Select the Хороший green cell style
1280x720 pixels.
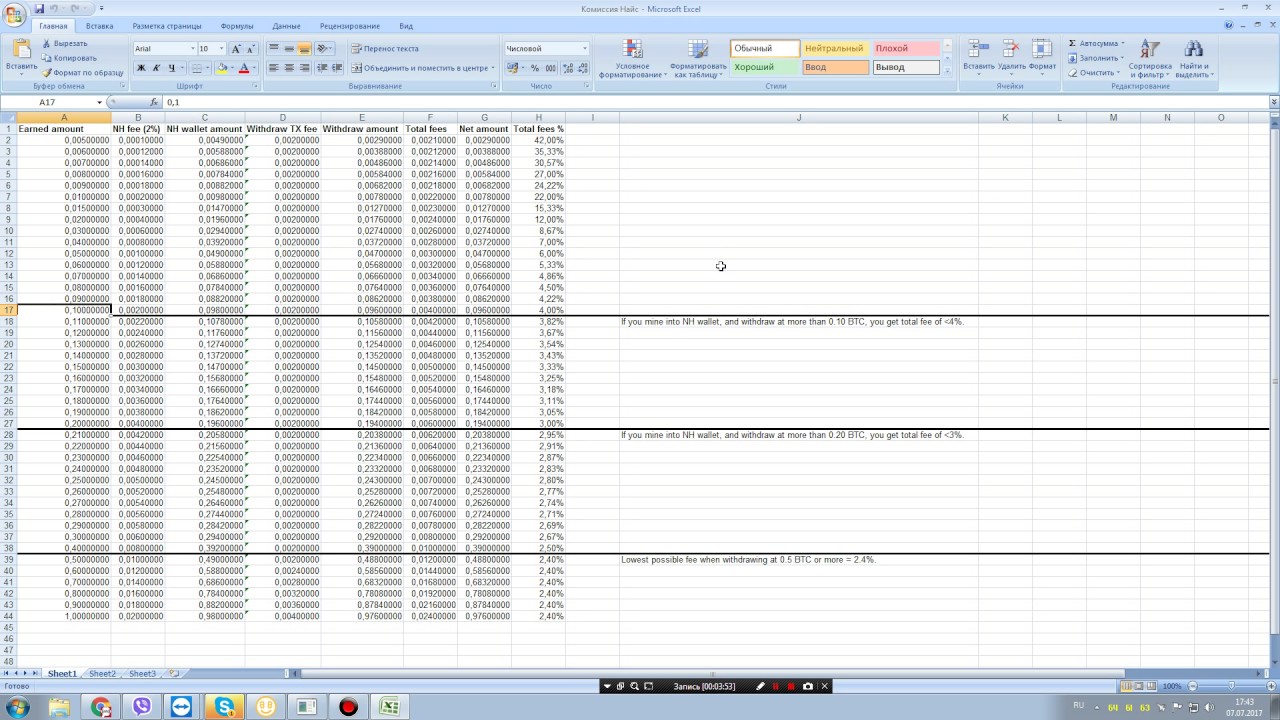(765, 67)
